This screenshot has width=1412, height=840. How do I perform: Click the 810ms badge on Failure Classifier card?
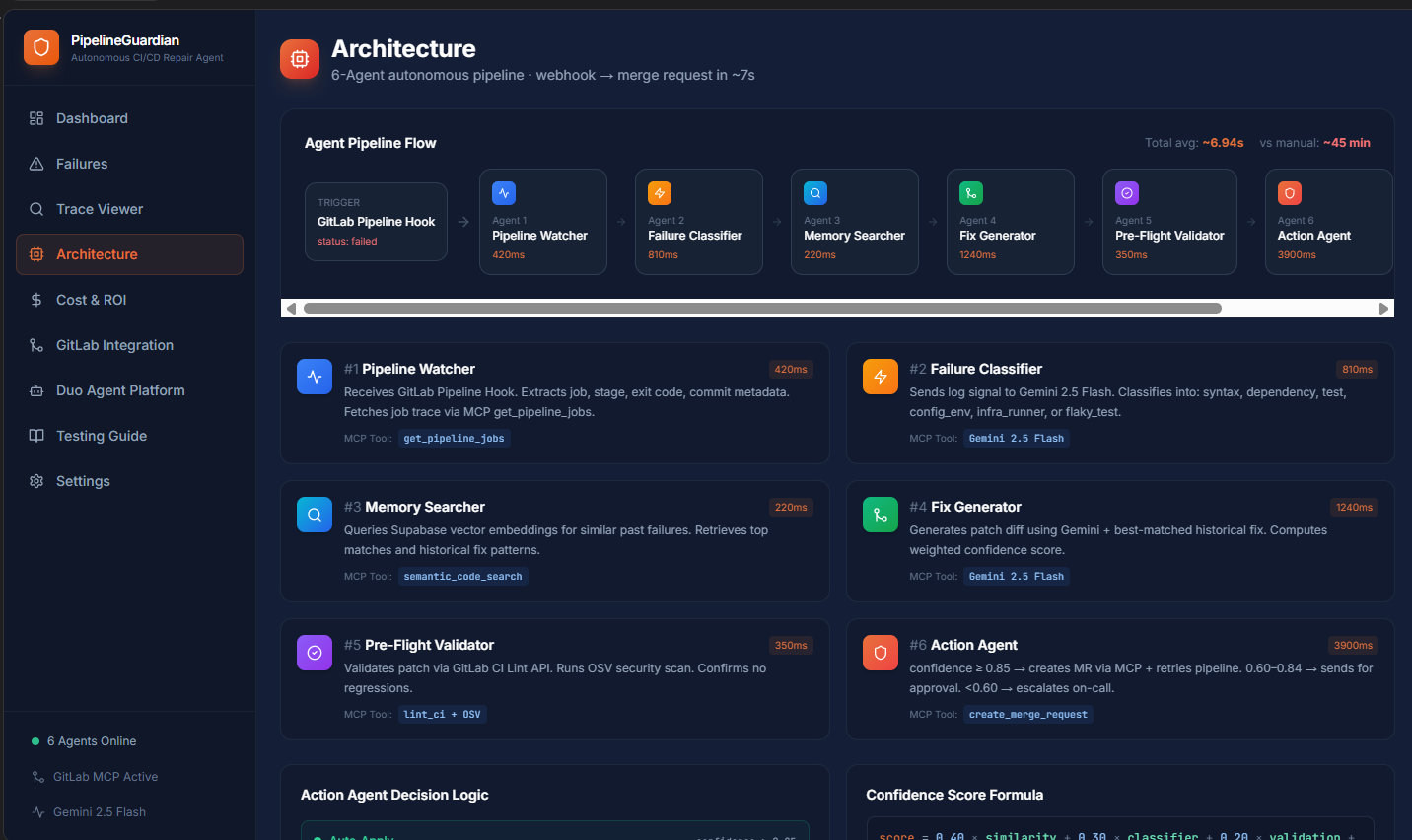(x=1357, y=370)
